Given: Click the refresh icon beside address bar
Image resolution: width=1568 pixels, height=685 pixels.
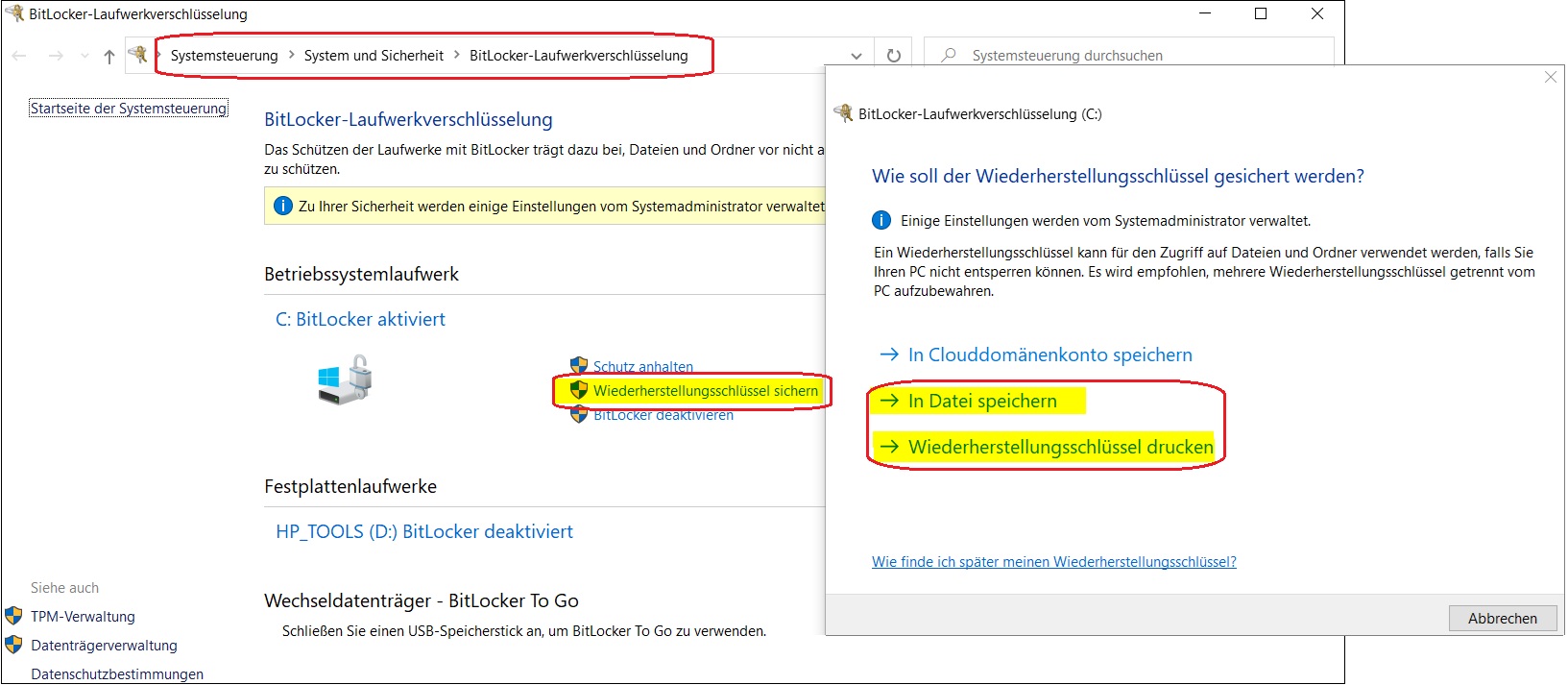Looking at the screenshot, I should [893, 56].
